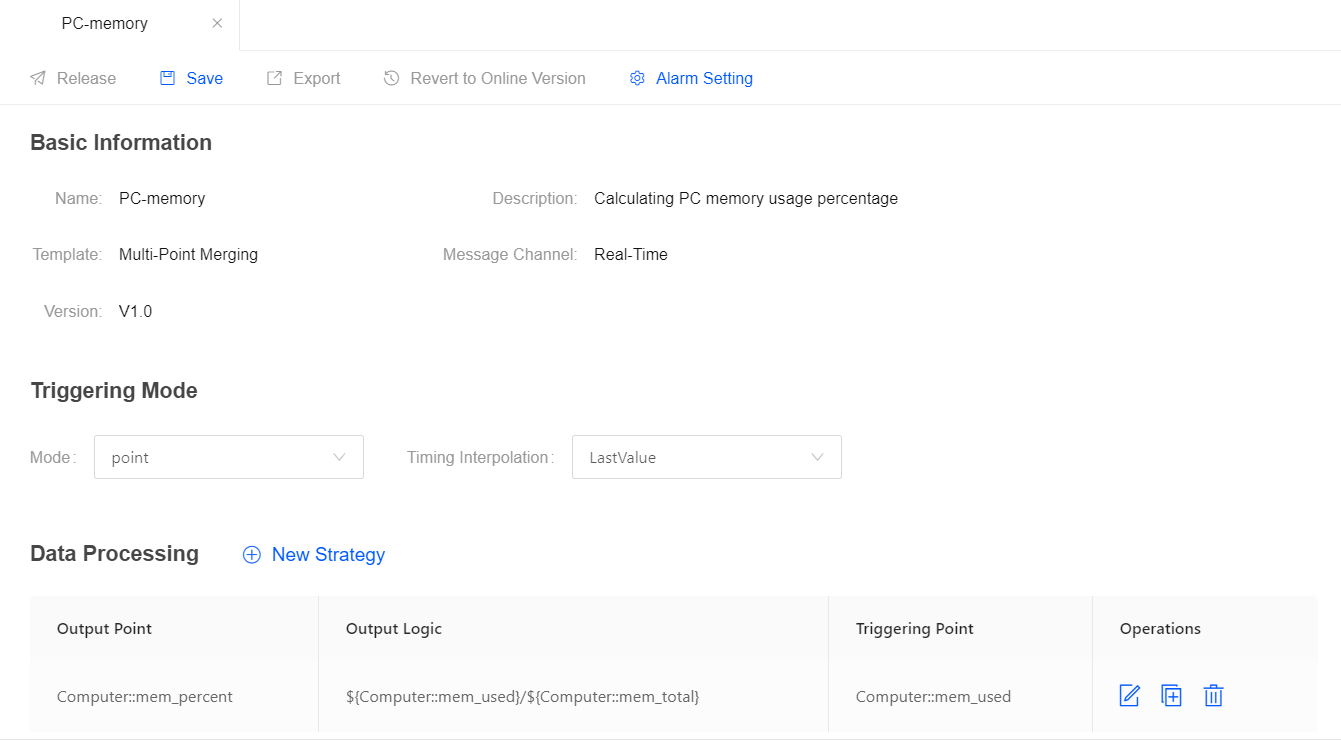Open the Mode dropdown showing point

(228, 457)
